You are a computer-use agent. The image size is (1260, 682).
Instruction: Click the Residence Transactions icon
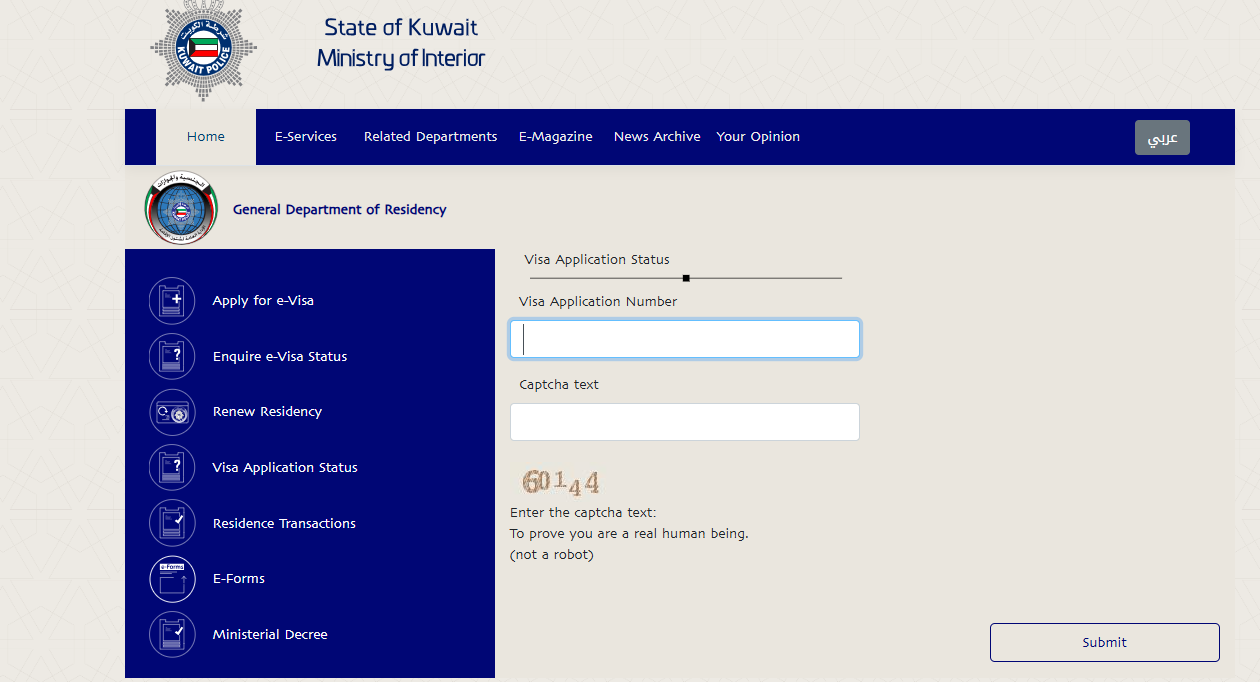tap(172, 523)
